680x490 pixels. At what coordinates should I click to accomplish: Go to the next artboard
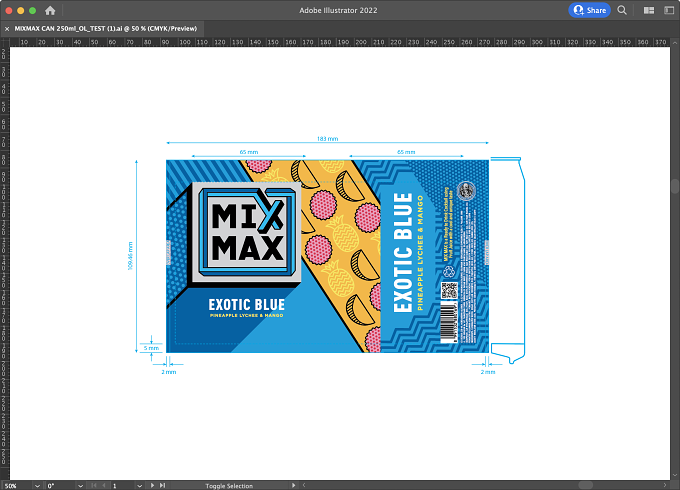coord(152,485)
